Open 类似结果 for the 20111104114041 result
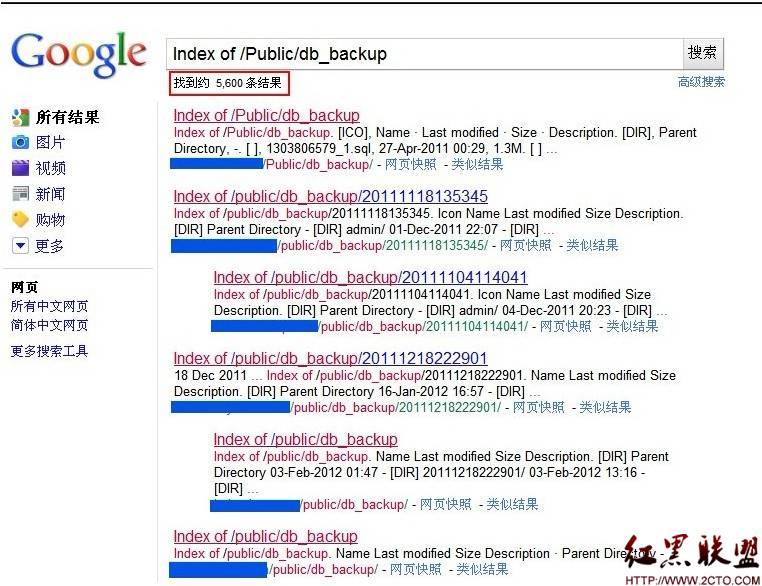Image resolution: width=762 pixels, height=586 pixels. tap(632, 327)
